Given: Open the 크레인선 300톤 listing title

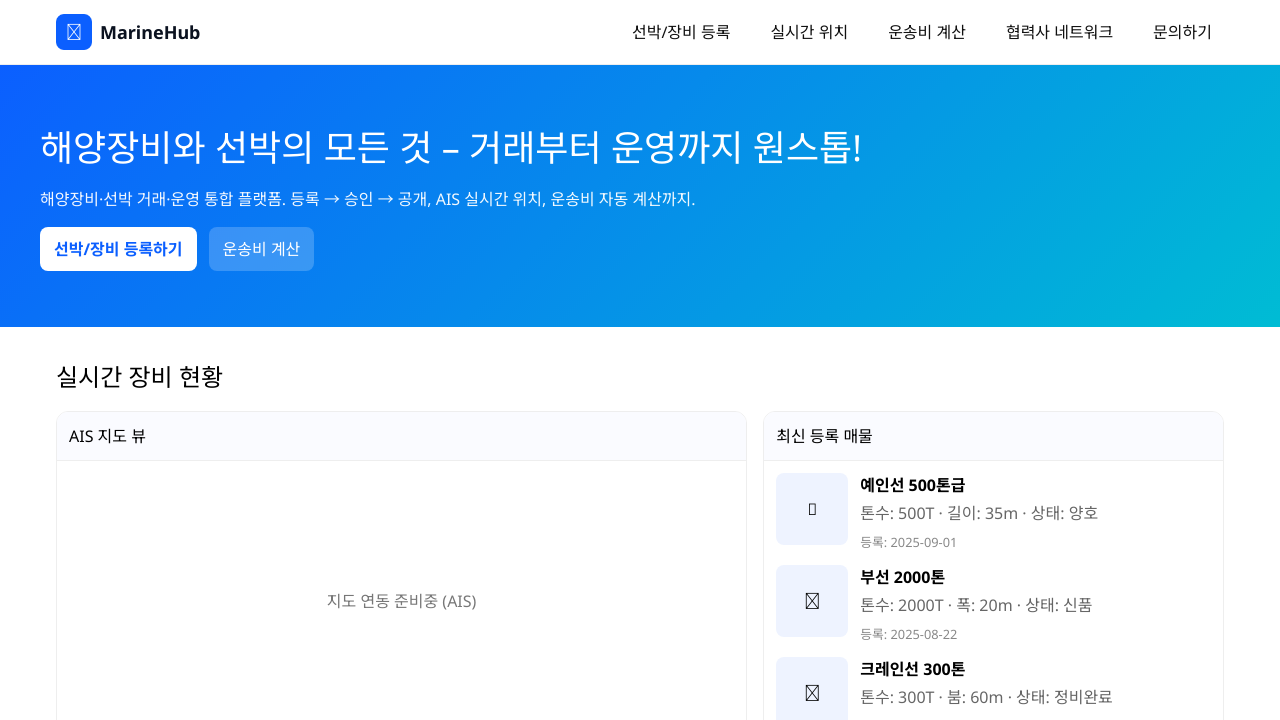Looking at the screenshot, I should coord(912,669).
